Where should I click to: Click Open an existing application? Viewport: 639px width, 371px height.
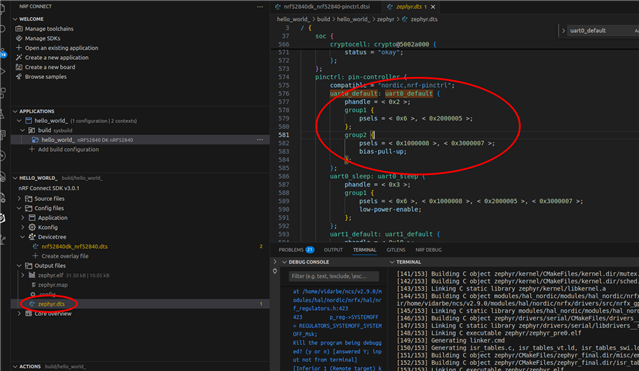pyautogui.click(x=62, y=48)
